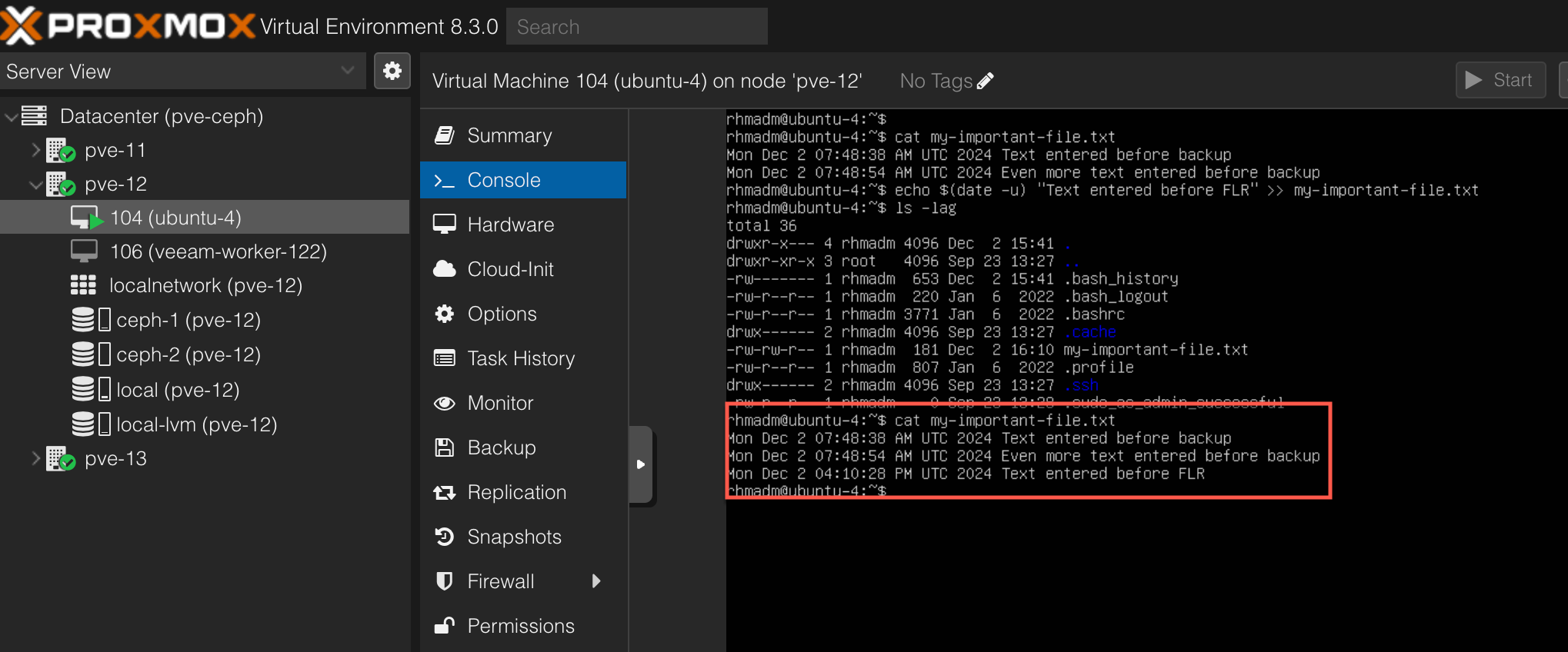Open the Replication menu item
This screenshot has width=1568, height=652.
tap(523, 492)
